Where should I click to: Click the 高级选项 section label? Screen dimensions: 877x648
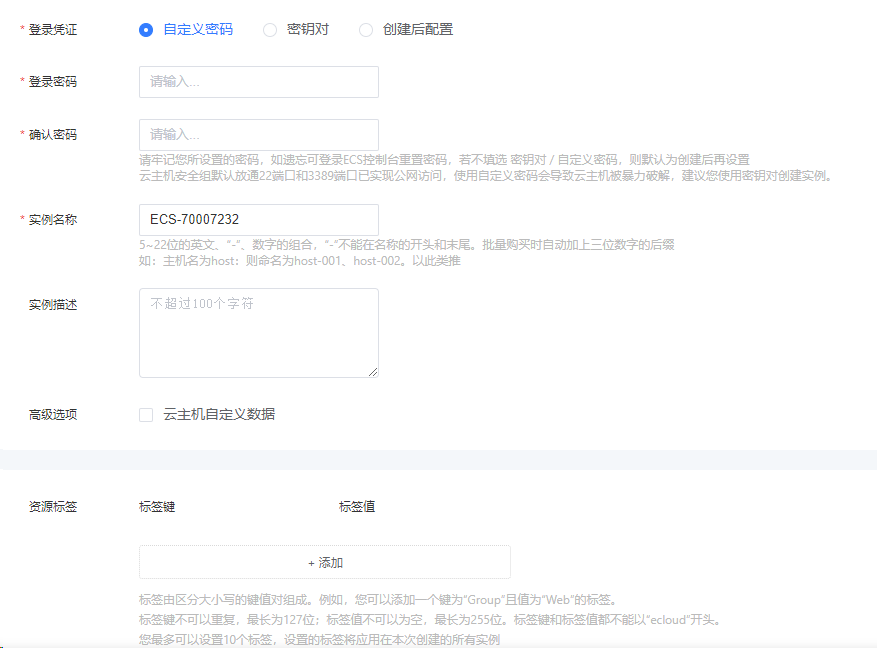click(52, 415)
